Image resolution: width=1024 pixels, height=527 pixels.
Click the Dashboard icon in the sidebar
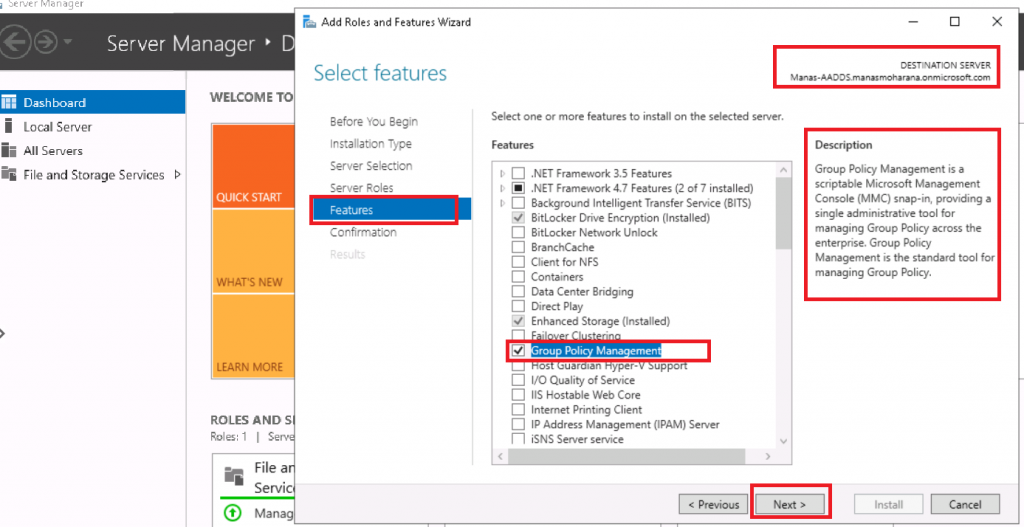[10, 102]
